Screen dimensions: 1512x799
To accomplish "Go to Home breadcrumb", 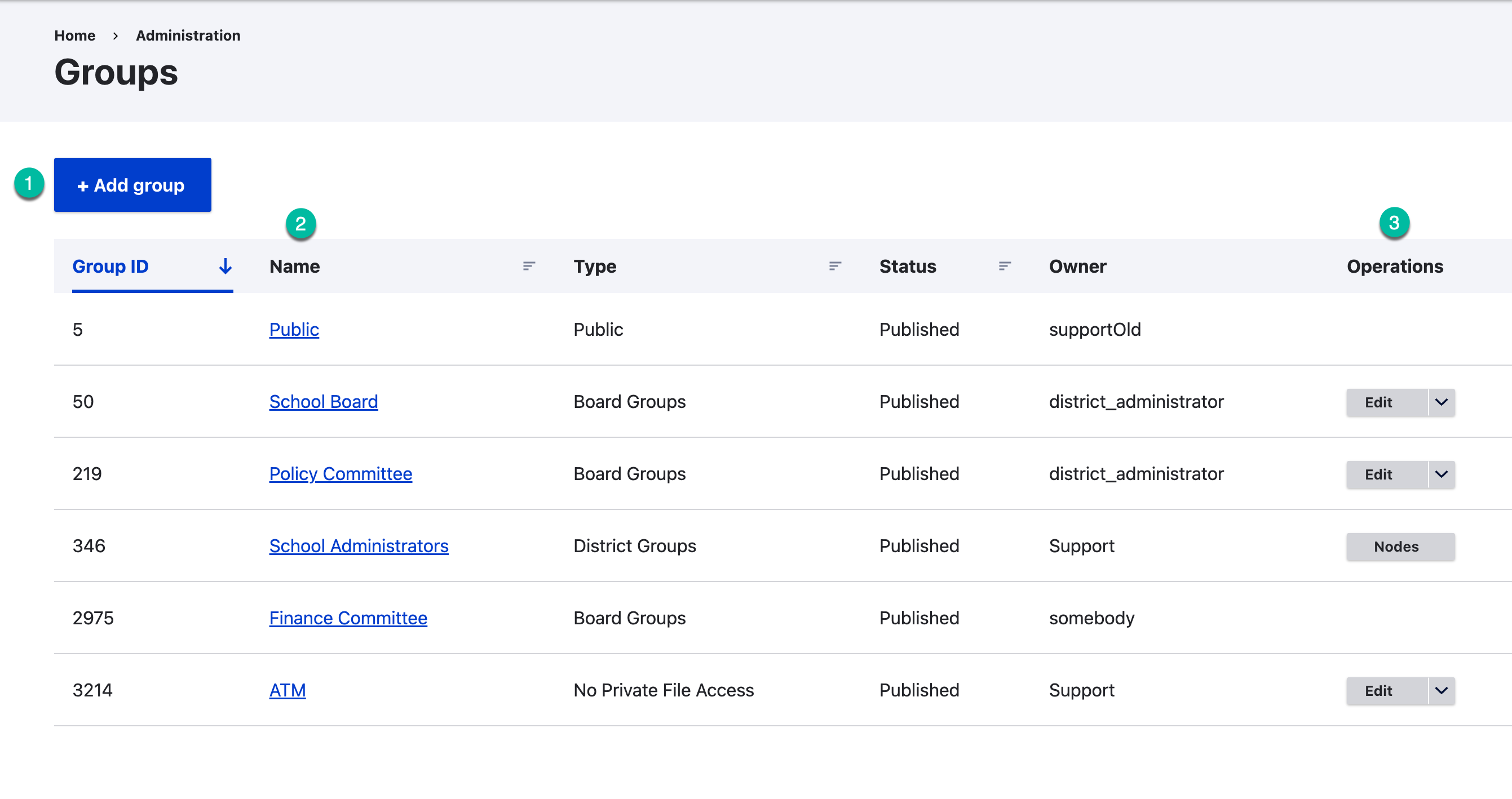I will tap(74, 35).
